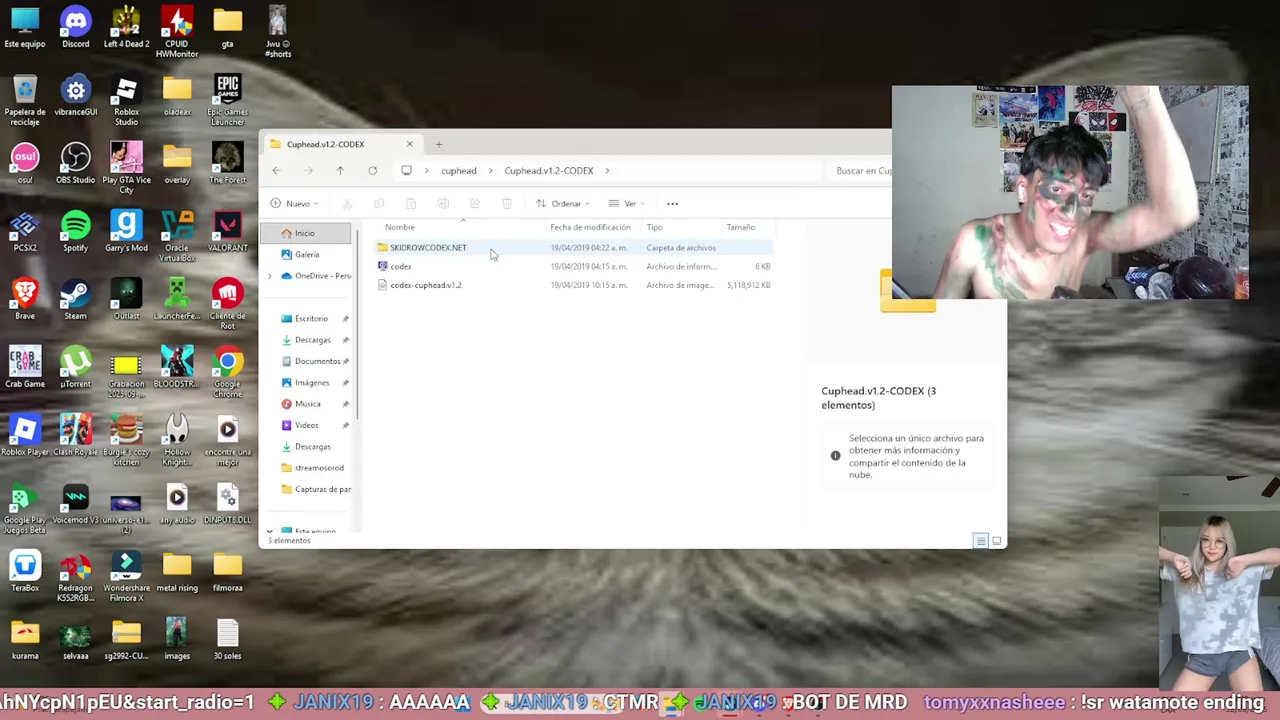Open Discord desktop shortcut
This screenshot has height=720, width=1280.
(75, 27)
